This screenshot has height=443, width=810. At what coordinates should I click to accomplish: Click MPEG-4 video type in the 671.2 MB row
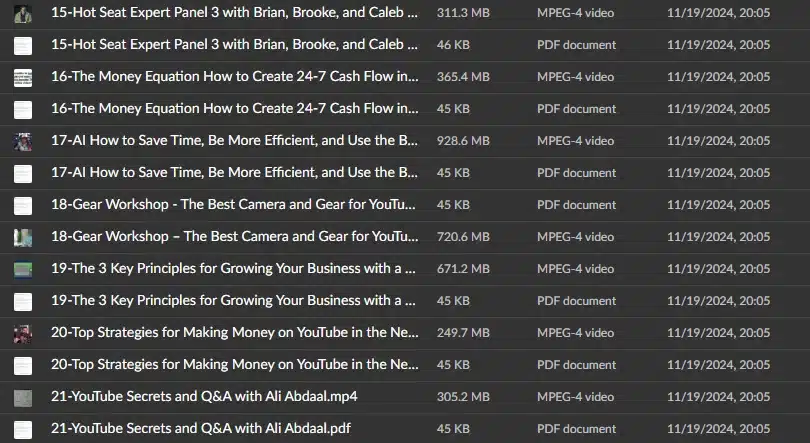(575, 269)
